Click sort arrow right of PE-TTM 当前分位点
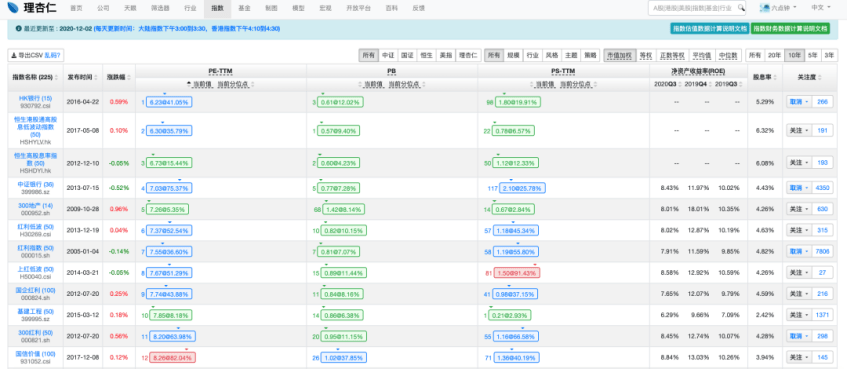Viewport: 847px width, 369px height. (x=252, y=84)
